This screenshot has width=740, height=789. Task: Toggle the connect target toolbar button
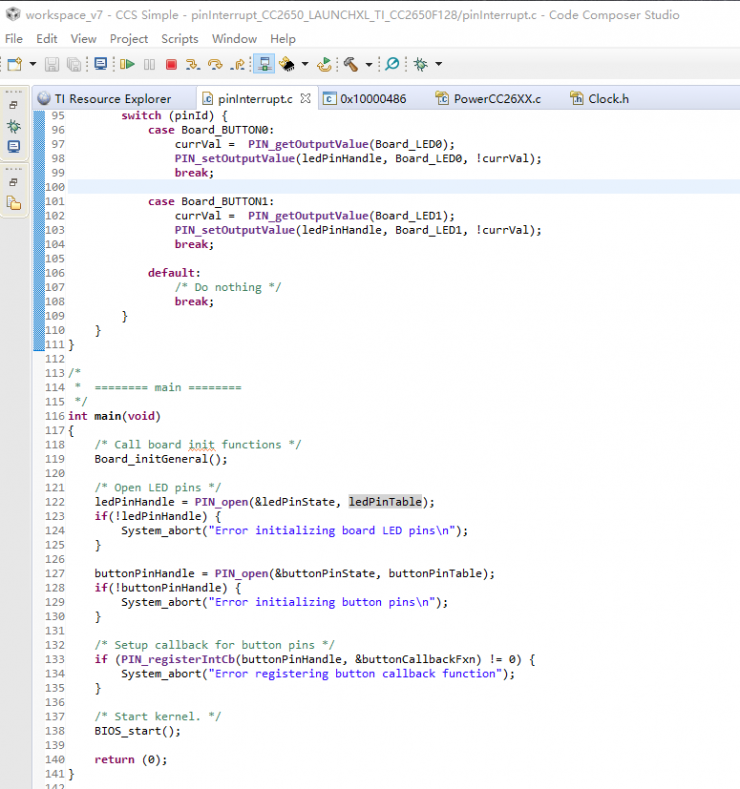(264, 64)
